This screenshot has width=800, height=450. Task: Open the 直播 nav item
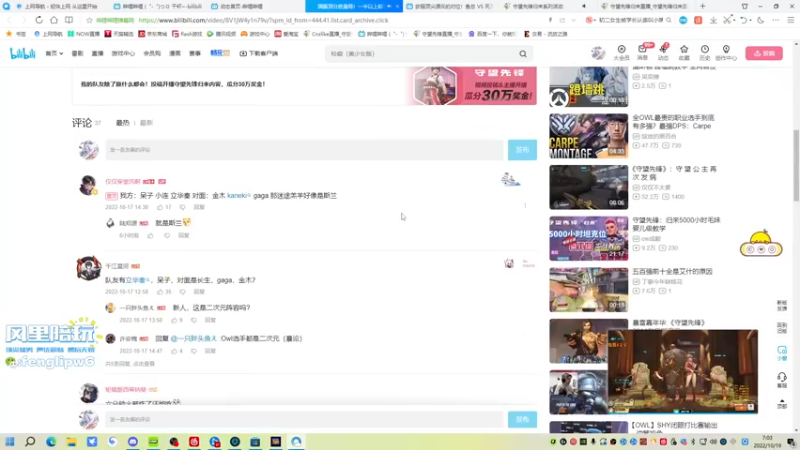pyautogui.click(x=97, y=53)
